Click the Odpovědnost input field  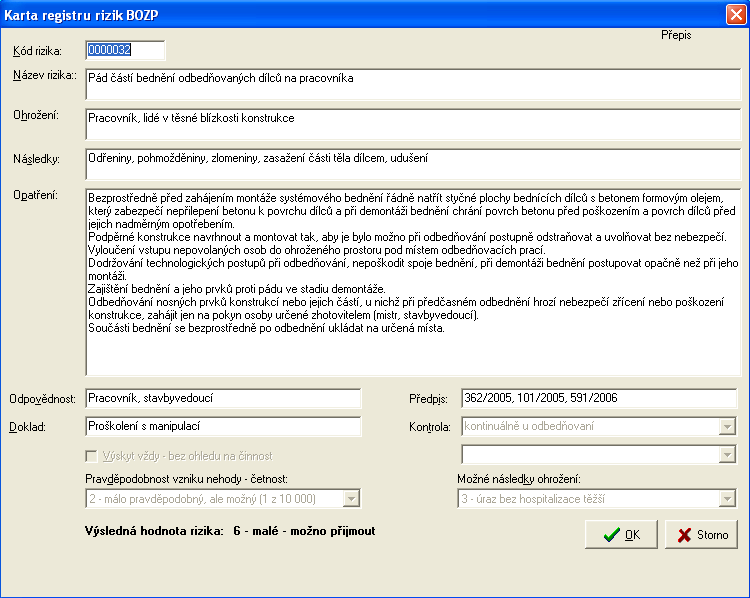(223, 398)
